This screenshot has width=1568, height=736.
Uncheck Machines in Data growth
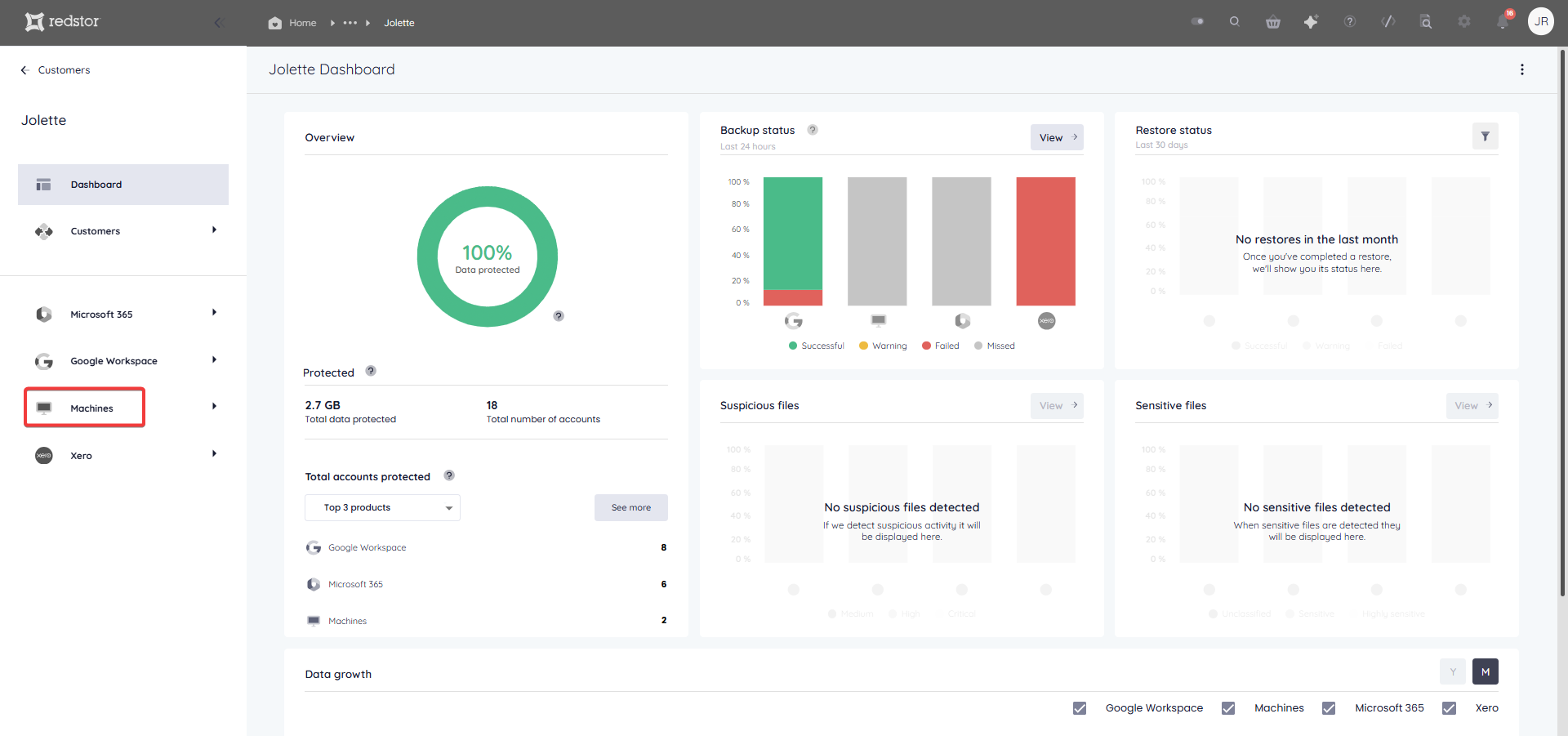pyautogui.click(x=1228, y=708)
